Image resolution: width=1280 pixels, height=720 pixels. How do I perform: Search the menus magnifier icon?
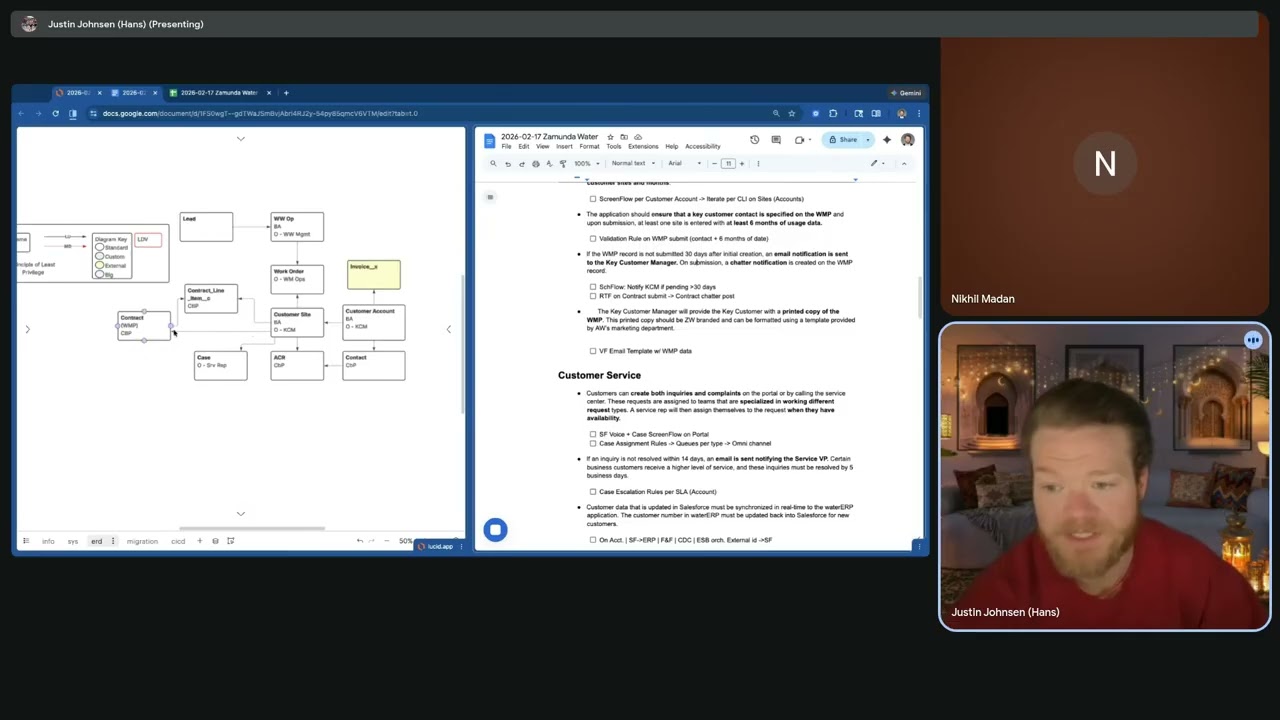click(493, 163)
